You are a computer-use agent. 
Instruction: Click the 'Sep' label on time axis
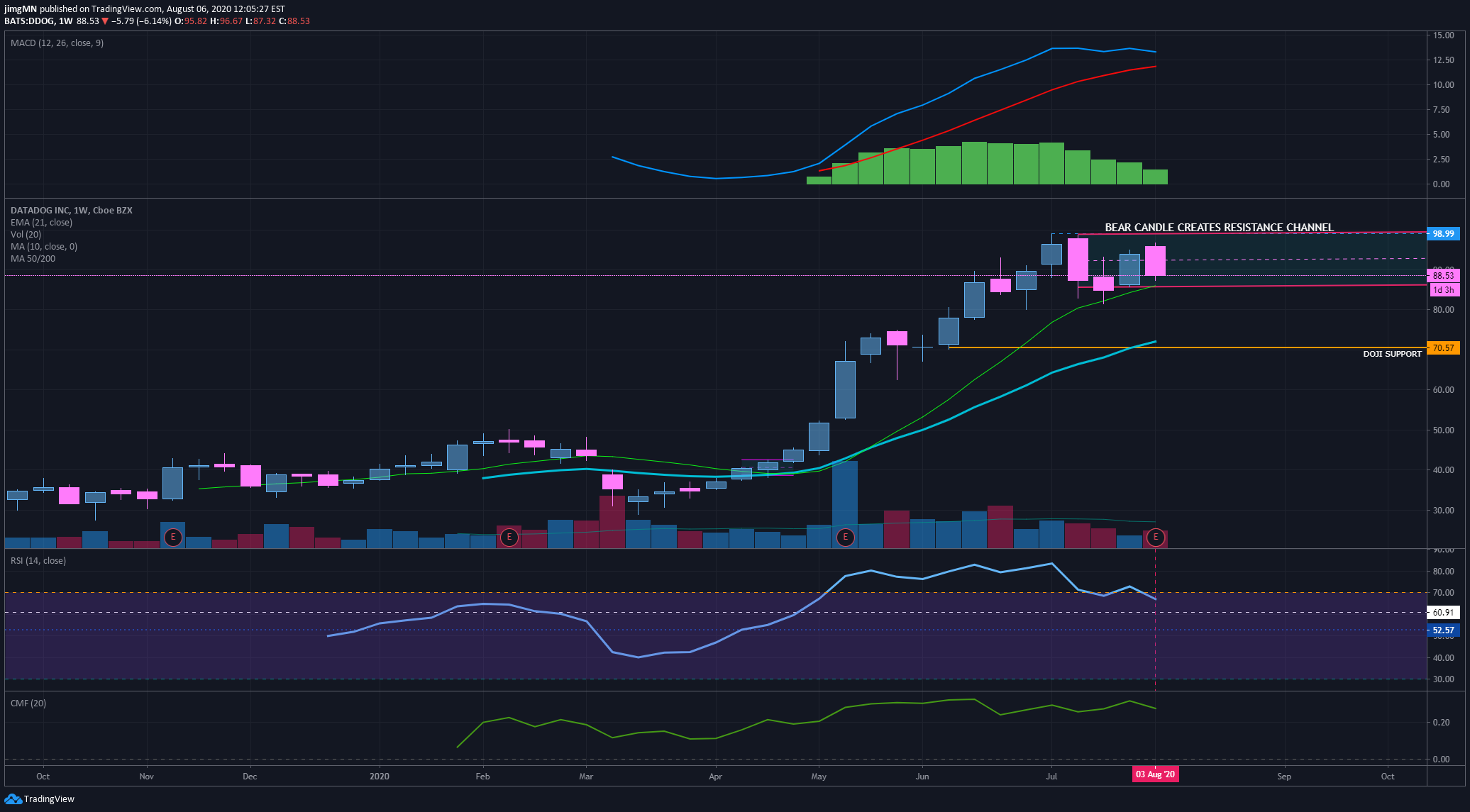pos(1284,777)
